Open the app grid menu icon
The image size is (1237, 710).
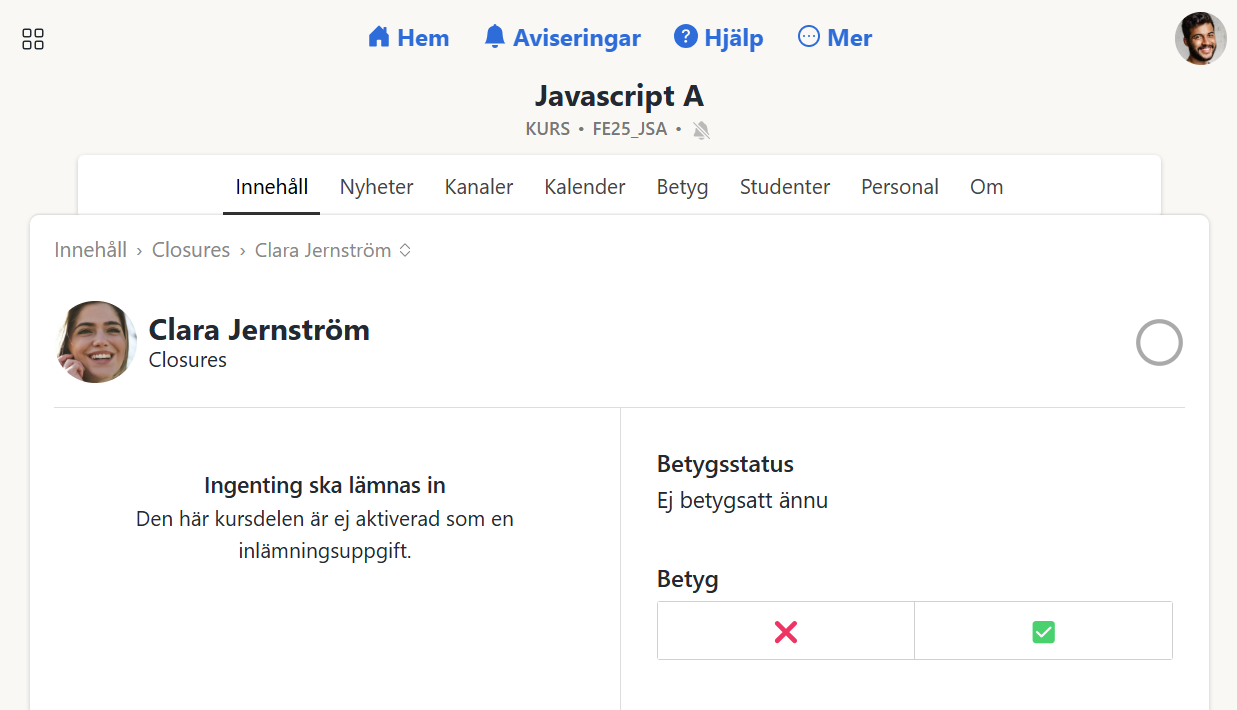[x=33, y=39]
